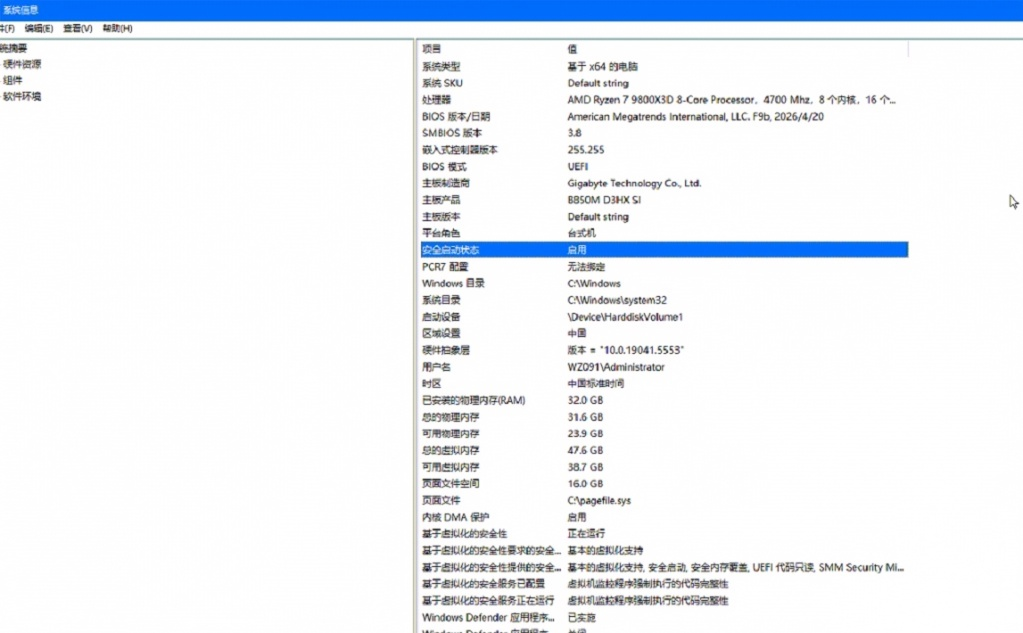Open the 帮助(H) menu
Viewport: 1023px width, 633px height.
[117, 29]
